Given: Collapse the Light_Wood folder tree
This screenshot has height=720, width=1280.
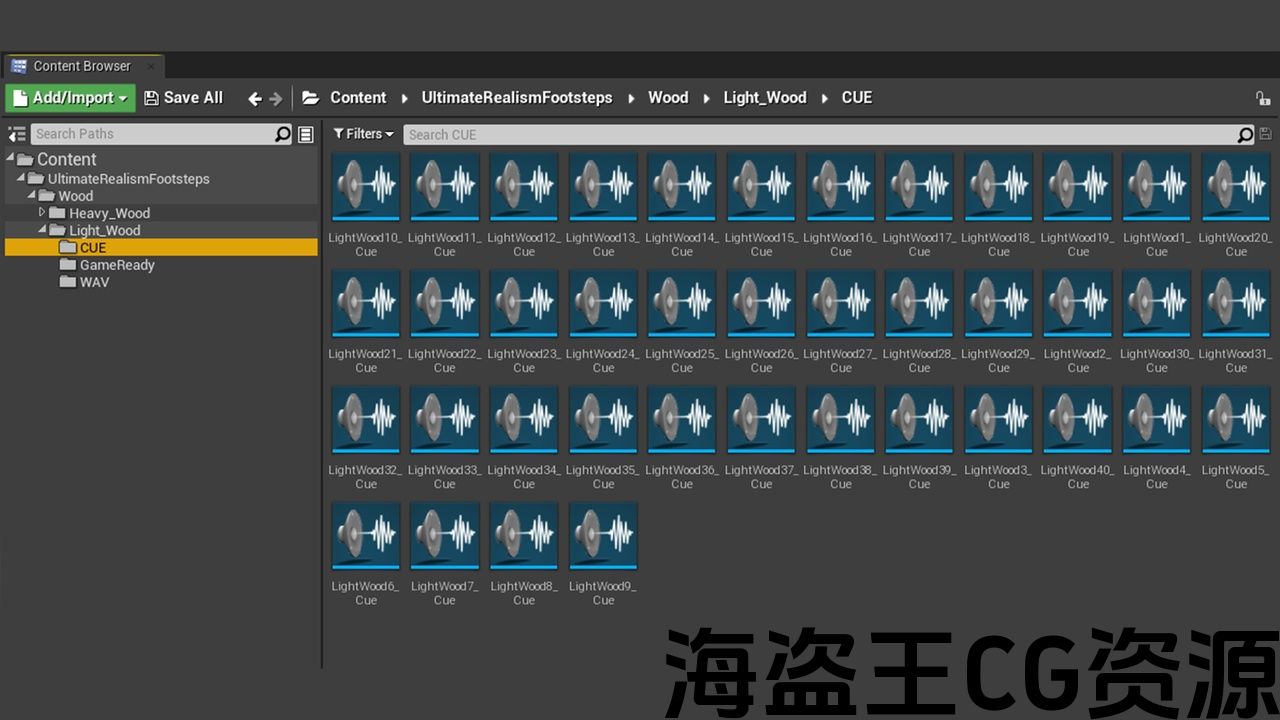Looking at the screenshot, I should [x=43, y=230].
